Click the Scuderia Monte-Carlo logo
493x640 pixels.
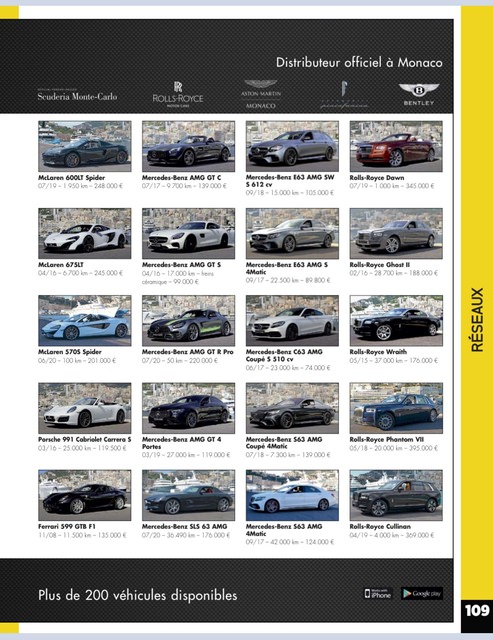(77, 96)
